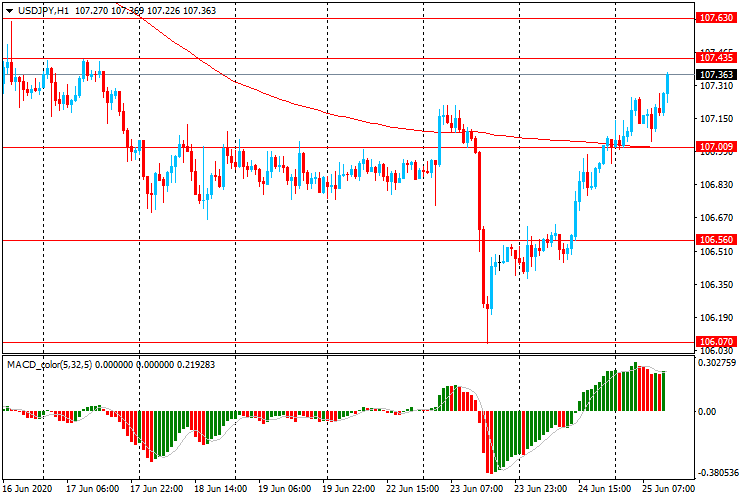Select the 24 Jun 15:00 time label
The image size is (740, 500).
(x=605, y=490)
